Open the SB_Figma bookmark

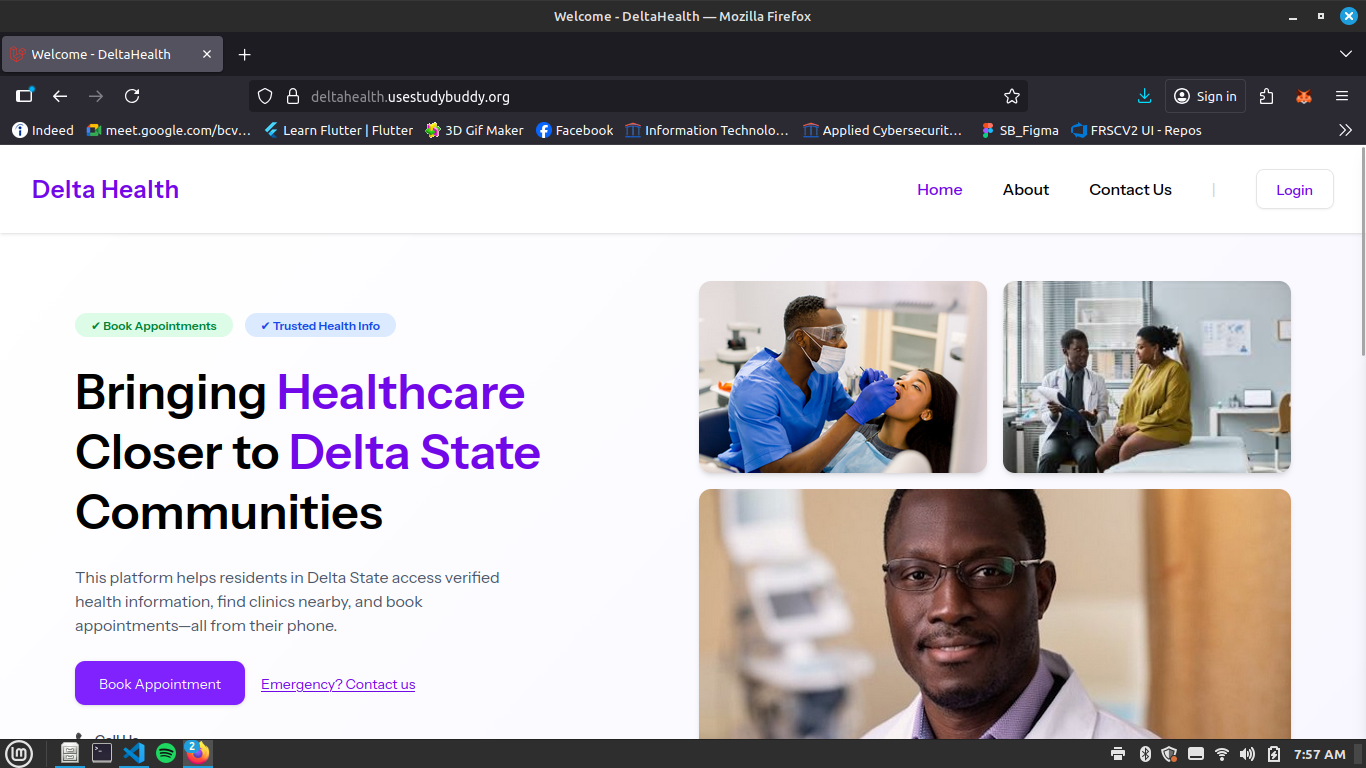click(1019, 130)
